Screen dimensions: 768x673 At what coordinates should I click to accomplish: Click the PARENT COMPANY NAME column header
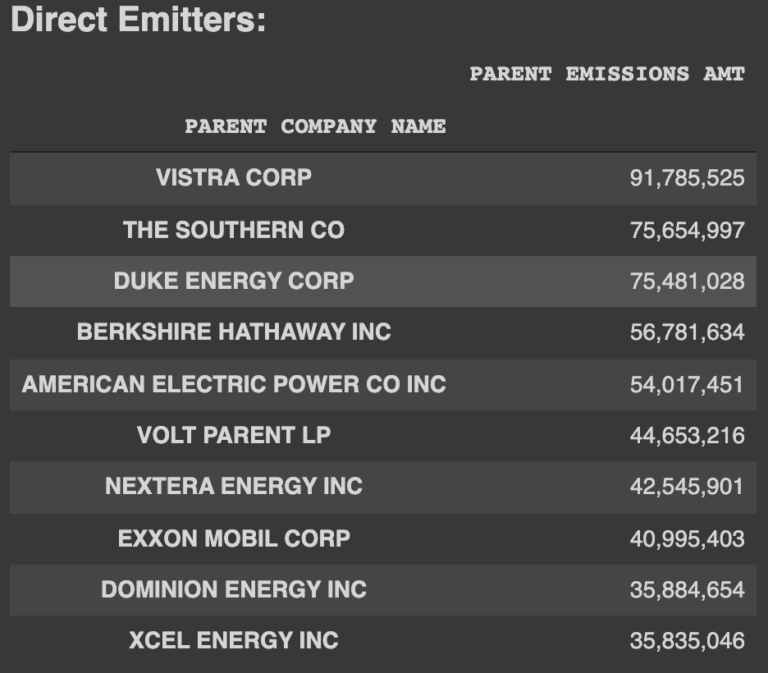click(315, 126)
